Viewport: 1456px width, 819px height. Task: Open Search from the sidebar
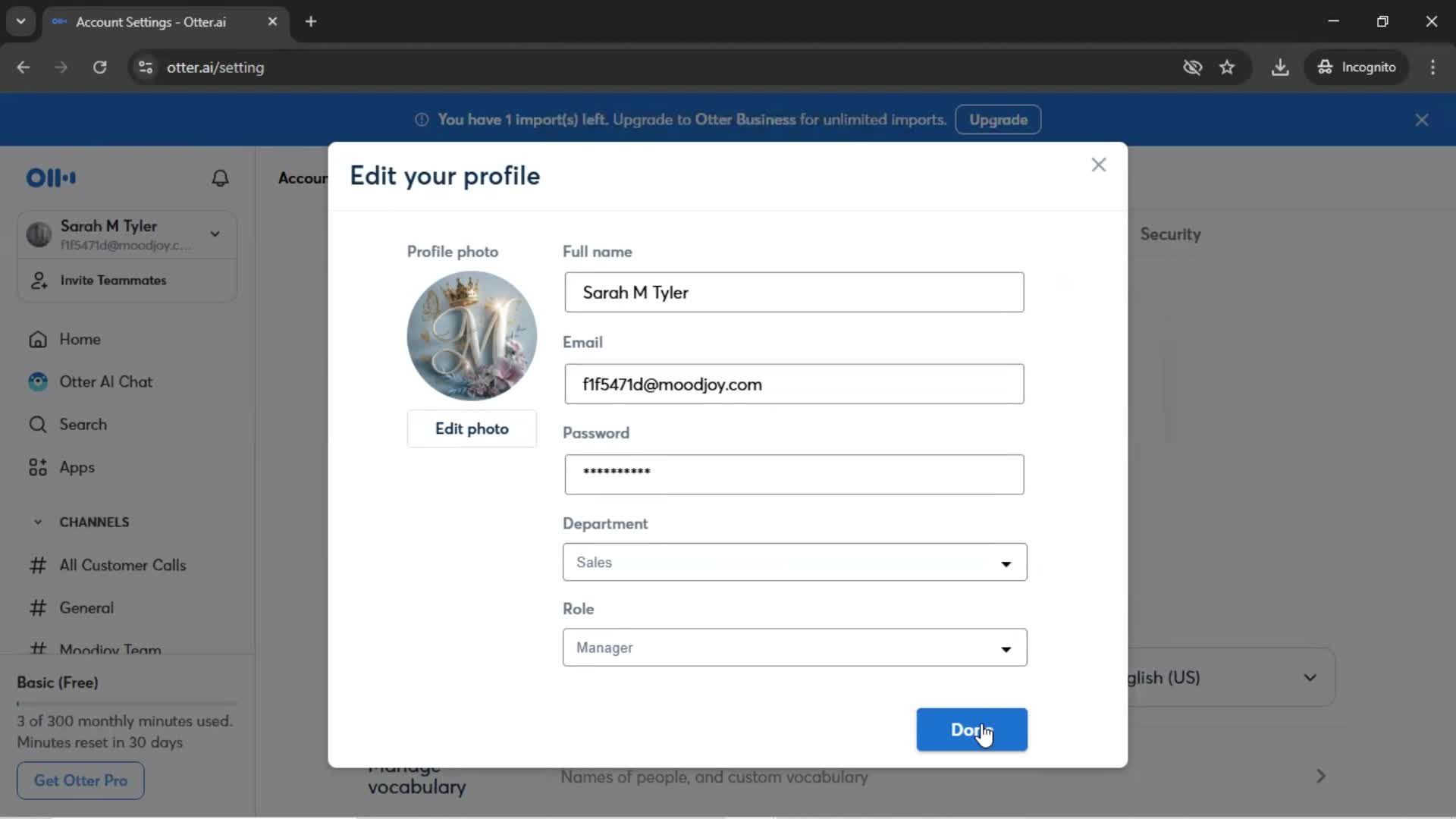(83, 425)
